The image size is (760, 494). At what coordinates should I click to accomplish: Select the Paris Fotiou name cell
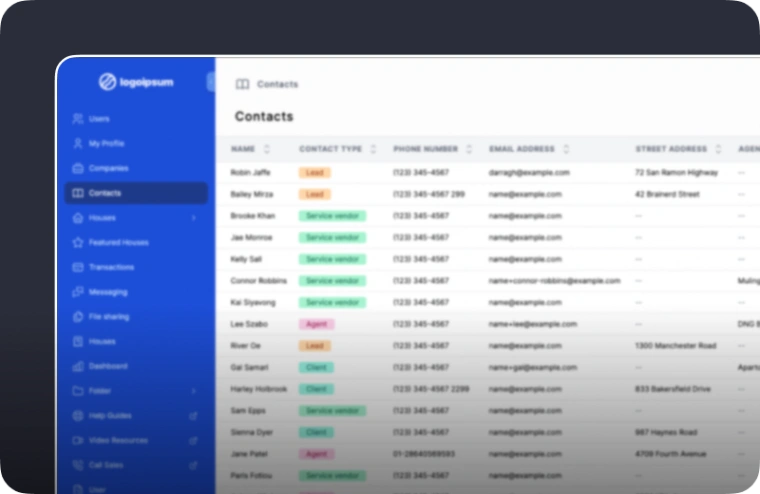251,476
